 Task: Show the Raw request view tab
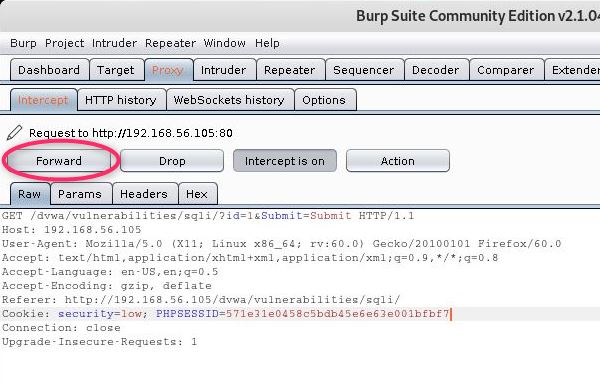click(30, 194)
